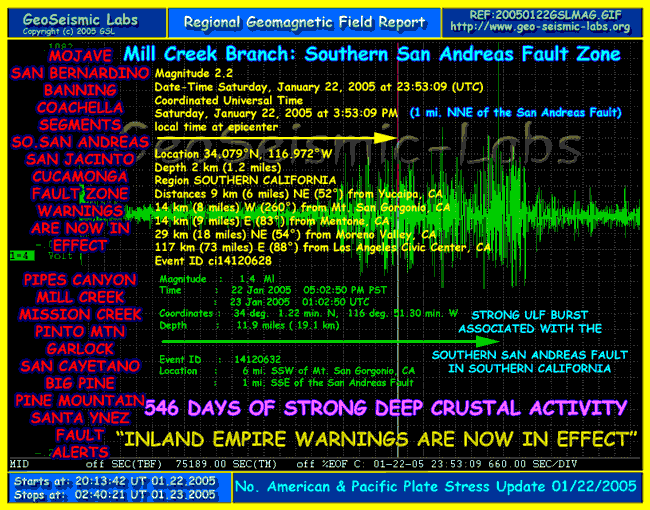Click the Mill Creek Branch headline
Image resolution: width=650 pixels, height=510 pixels.
click(372, 54)
